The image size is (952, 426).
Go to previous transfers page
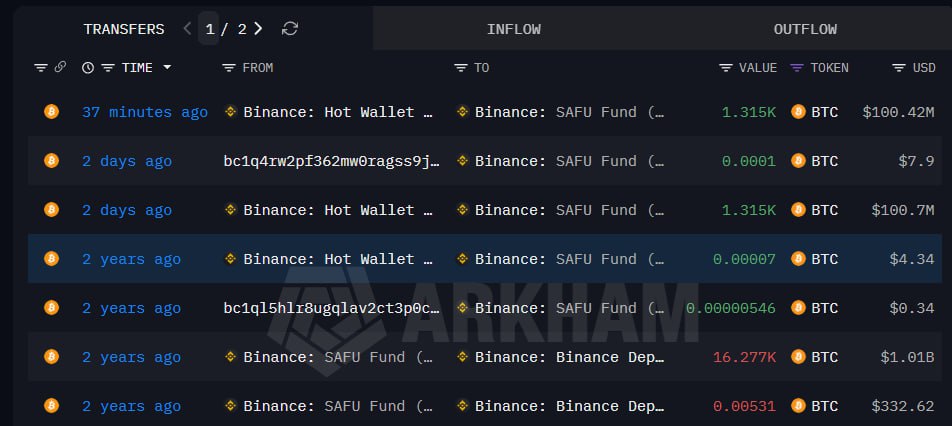point(188,29)
